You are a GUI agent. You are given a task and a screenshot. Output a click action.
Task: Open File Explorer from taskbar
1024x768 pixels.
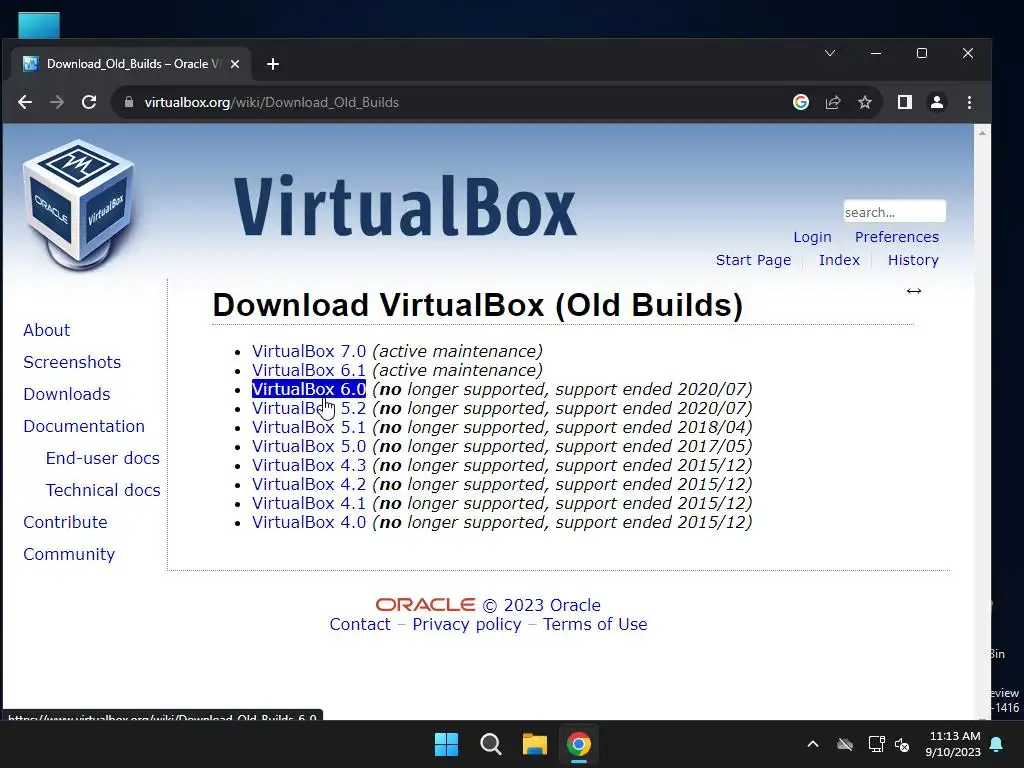[534, 744]
